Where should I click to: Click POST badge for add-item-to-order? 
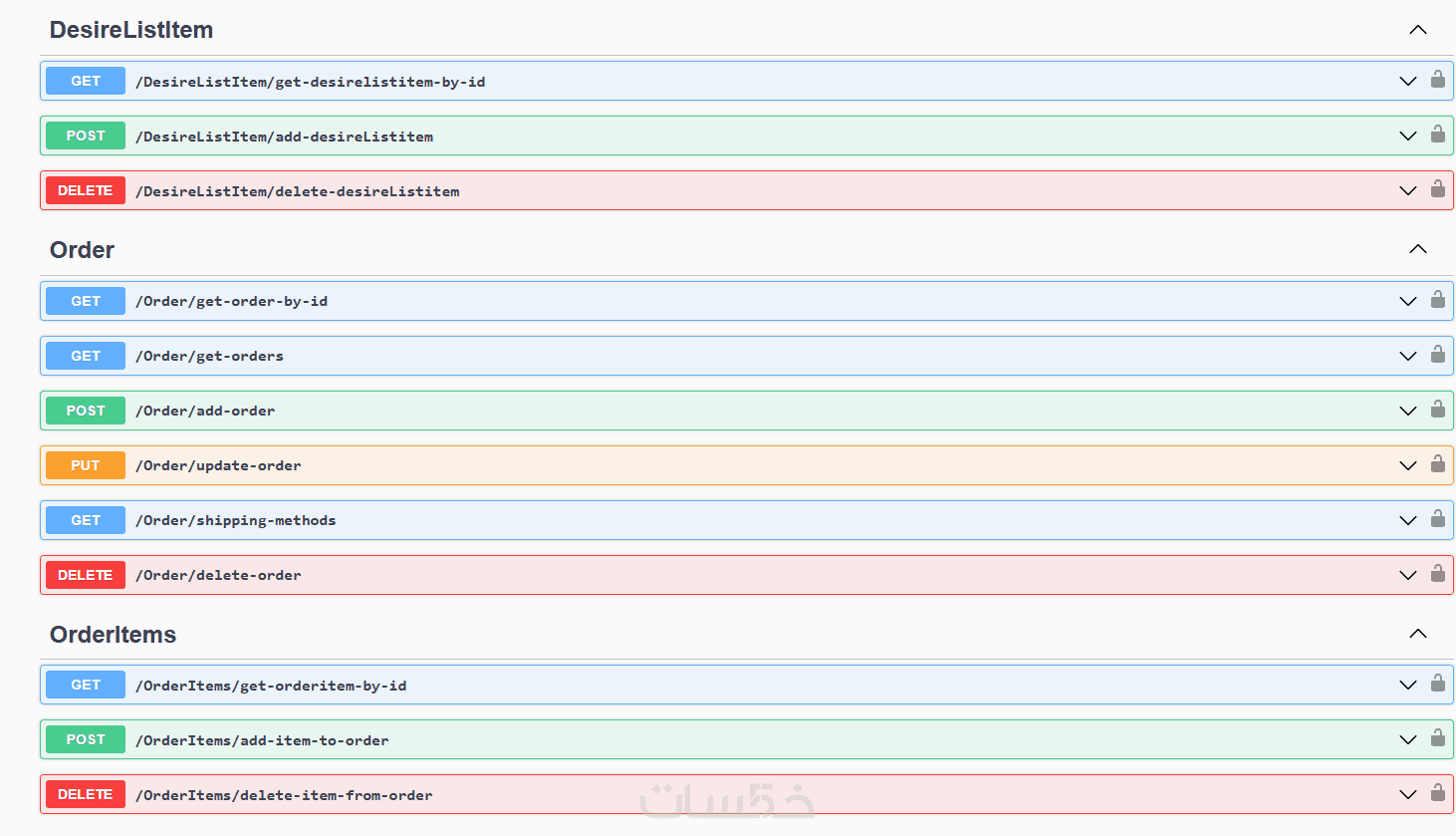click(86, 739)
